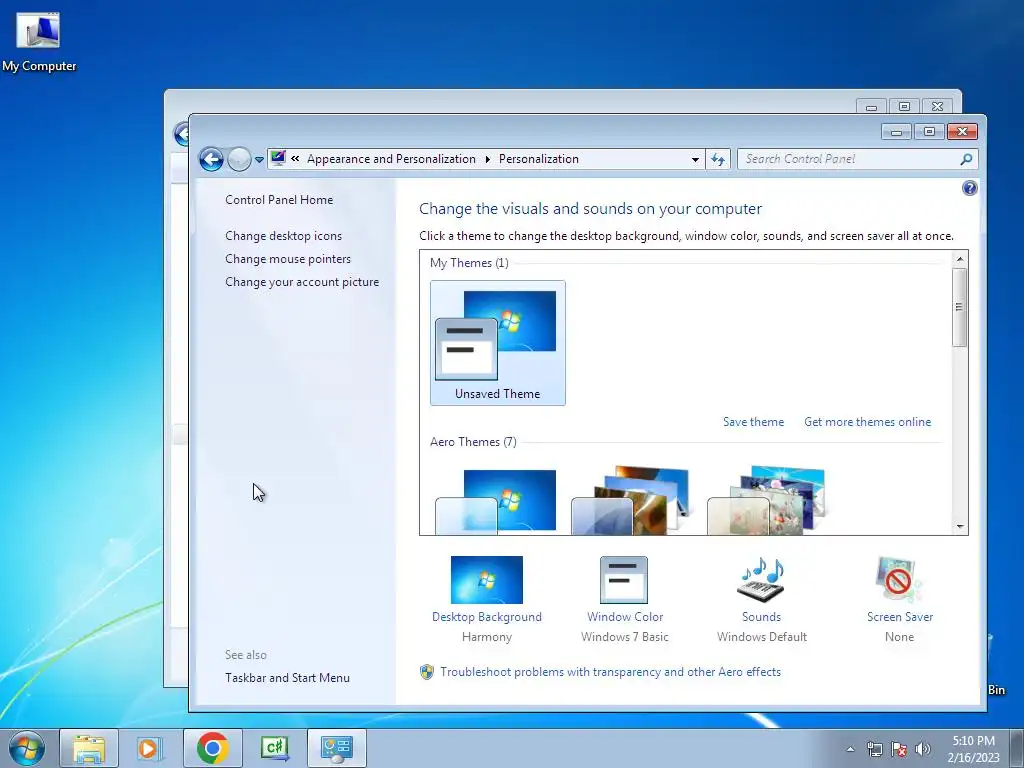The width and height of the screenshot is (1024, 768).
Task: Click the Show desktop strip
Action: 1017,749
